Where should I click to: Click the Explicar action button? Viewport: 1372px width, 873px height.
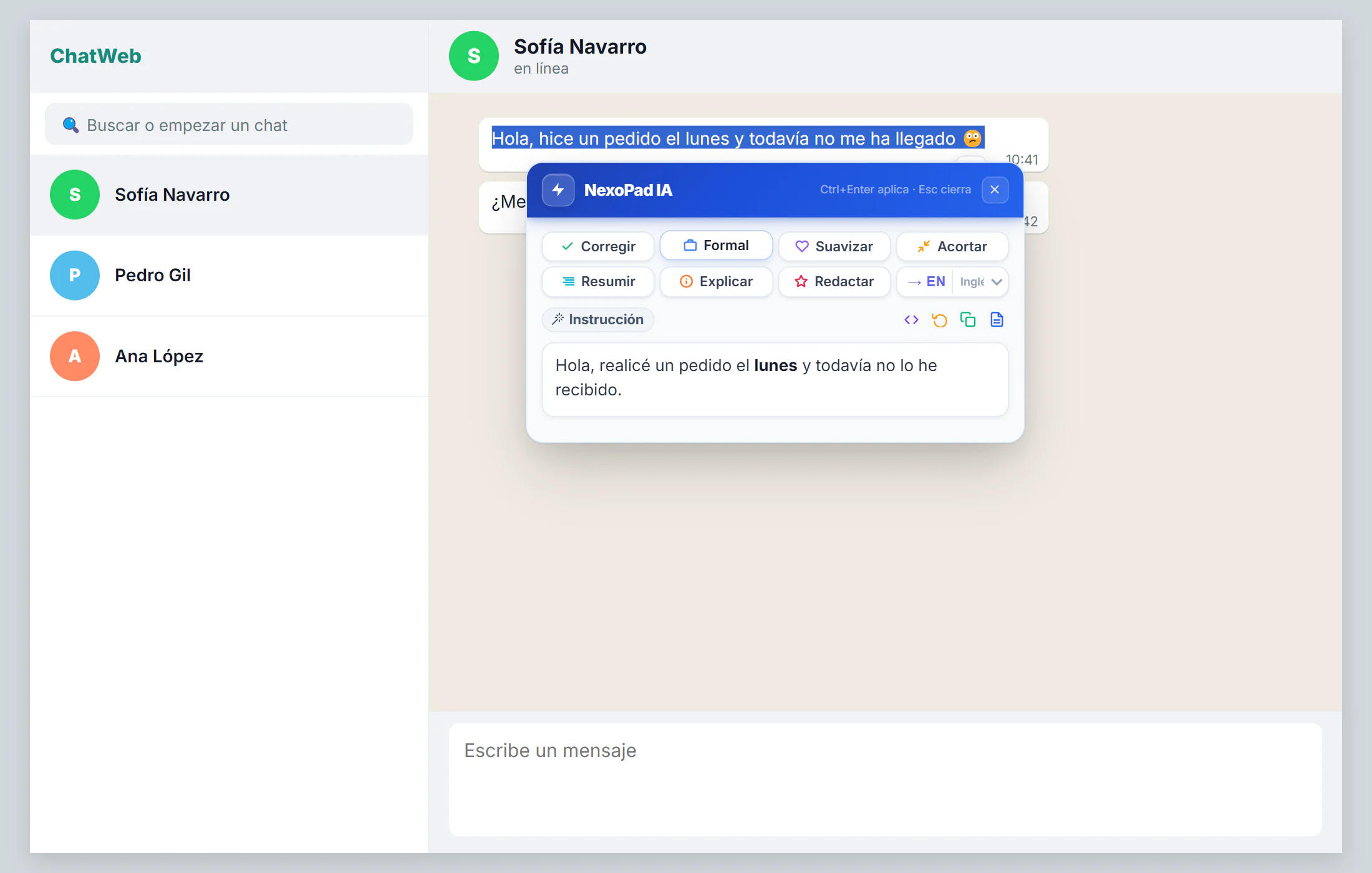click(716, 282)
